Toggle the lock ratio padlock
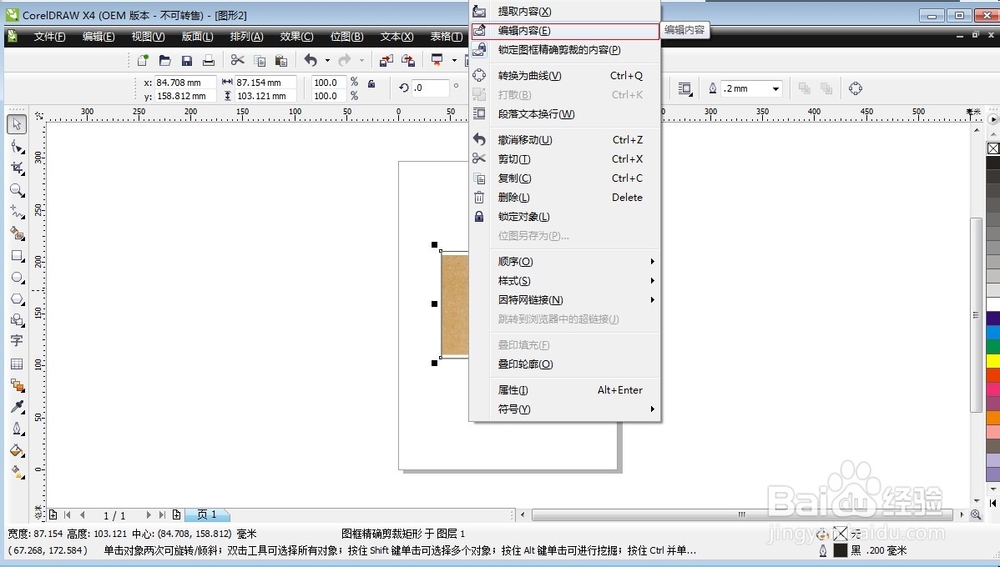The height and width of the screenshot is (567, 1000). [x=372, y=84]
